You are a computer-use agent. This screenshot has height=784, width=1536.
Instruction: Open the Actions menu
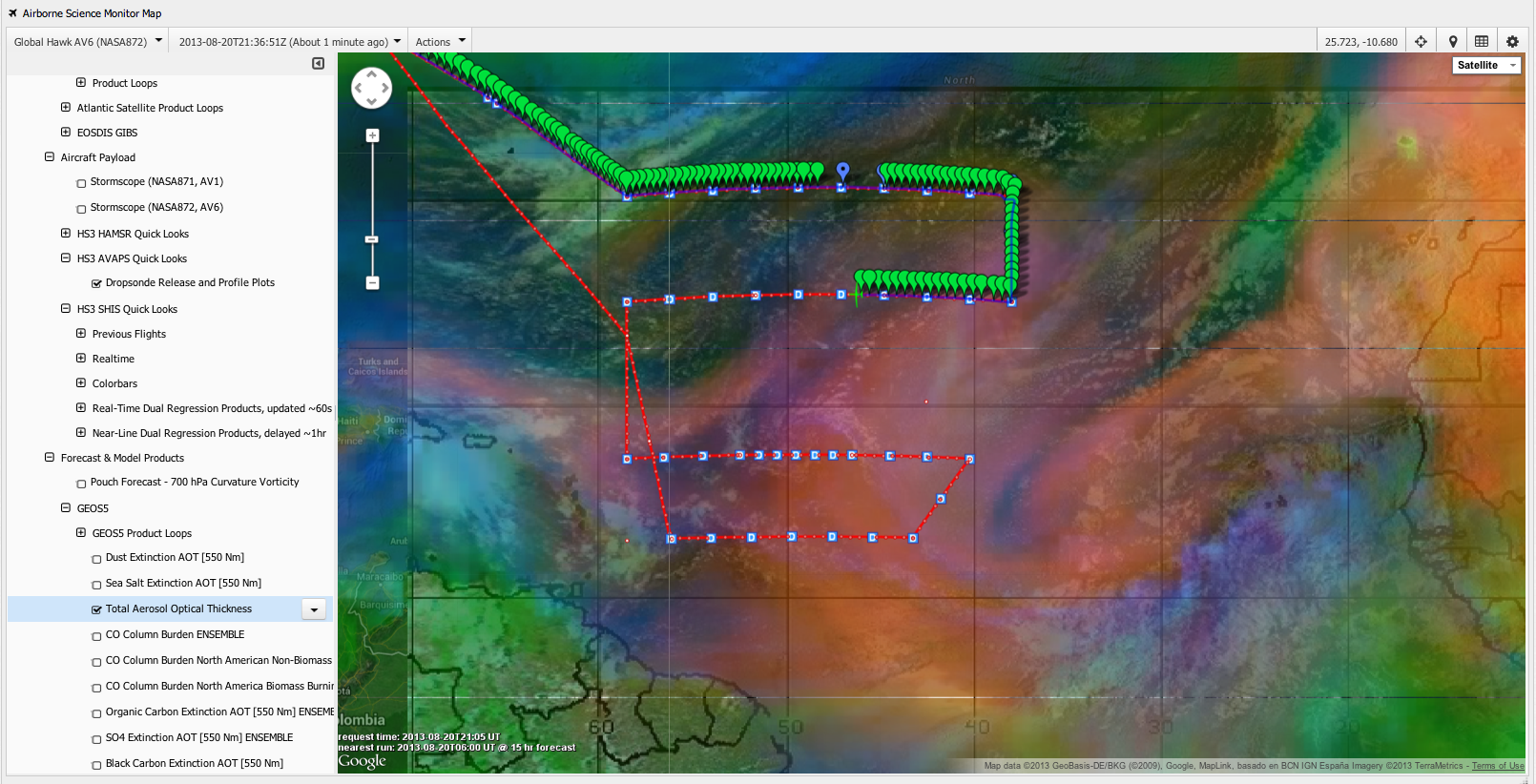440,41
